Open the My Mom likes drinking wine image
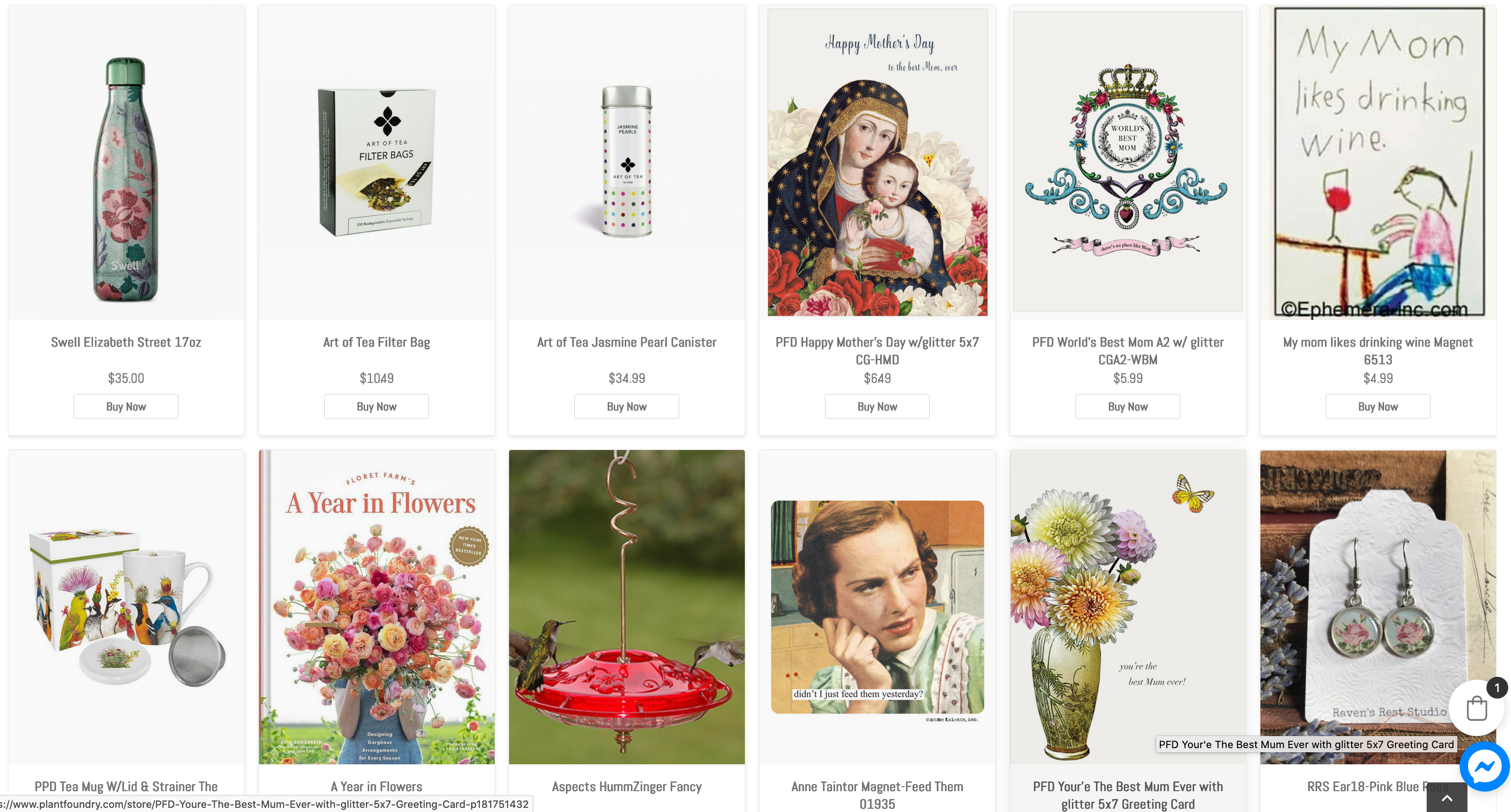Image resolution: width=1511 pixels, height=812 pixels. (1378, 162)
